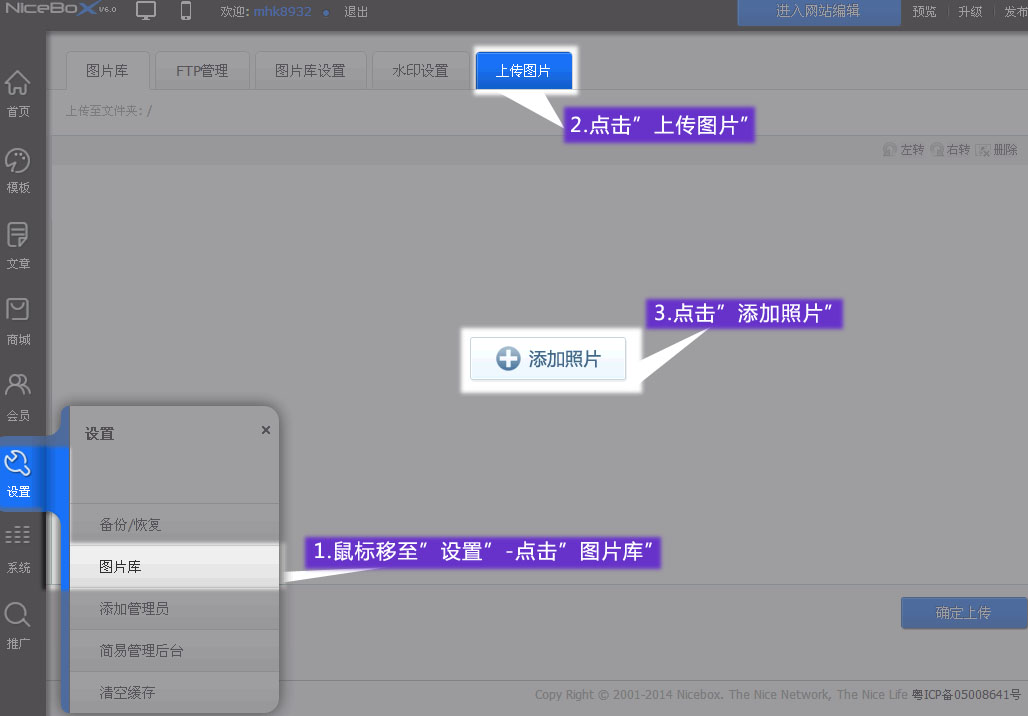Close the 设置 popup menu
Screen dimensions: 1028x716
tap(265, 430)
